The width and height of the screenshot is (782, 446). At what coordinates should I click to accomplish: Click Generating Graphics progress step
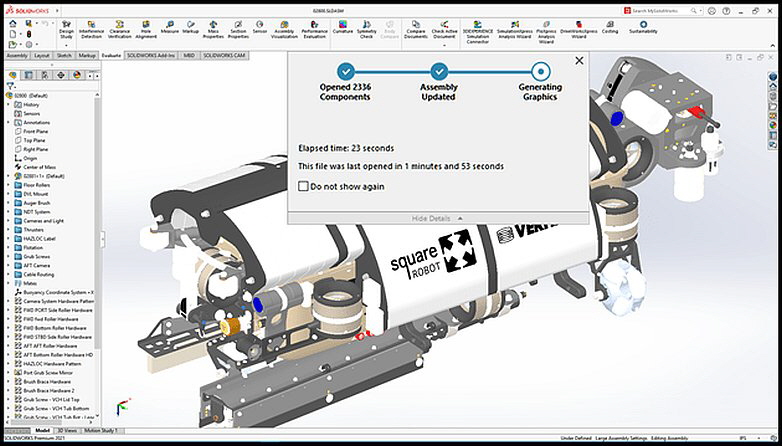tap(540, 82)
